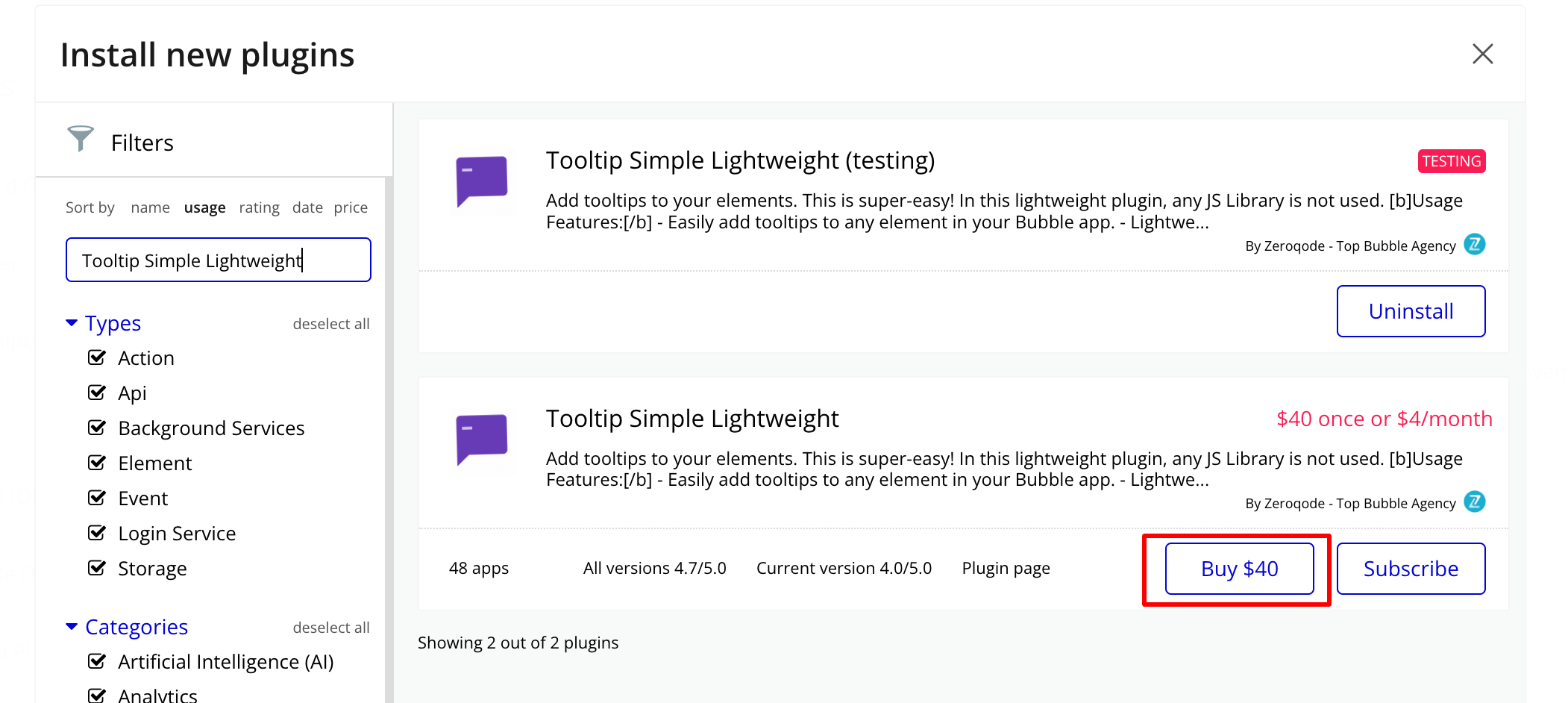
Task: Disable the Storage type filter
Action: [97, 568]
